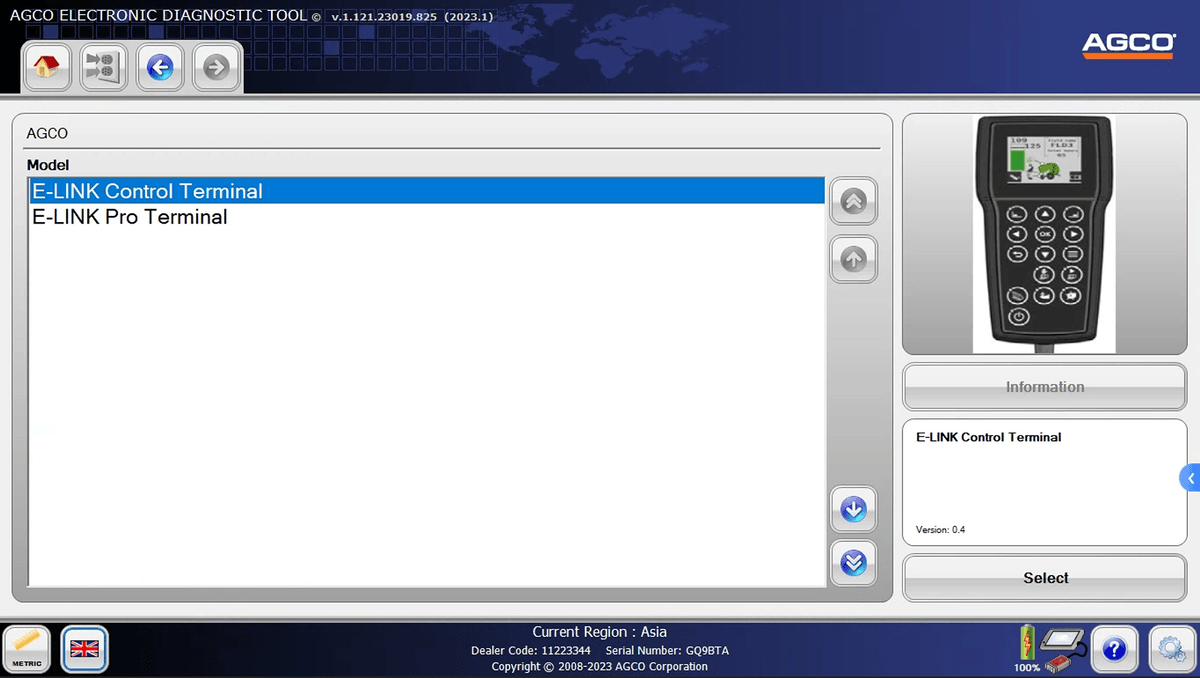
Task: Expand the side panel with blue chevron
Action: pos(1190,478)
